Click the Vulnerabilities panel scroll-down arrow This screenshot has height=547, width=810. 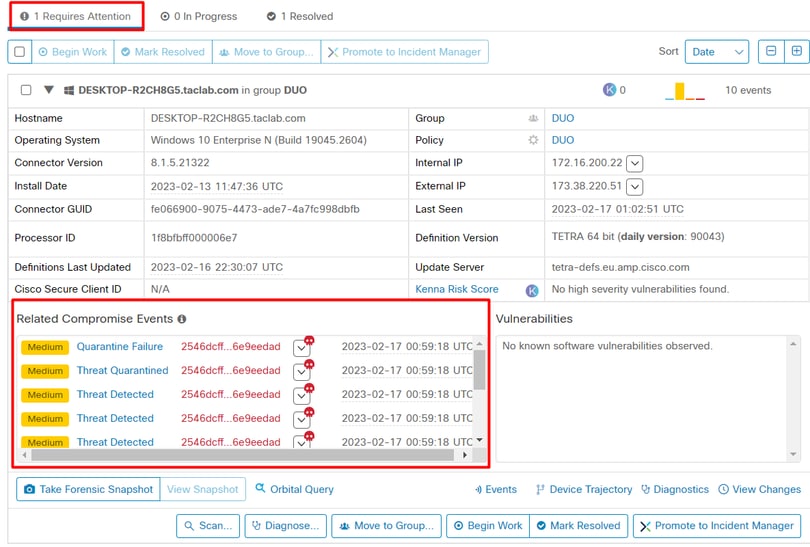(793, 455)
